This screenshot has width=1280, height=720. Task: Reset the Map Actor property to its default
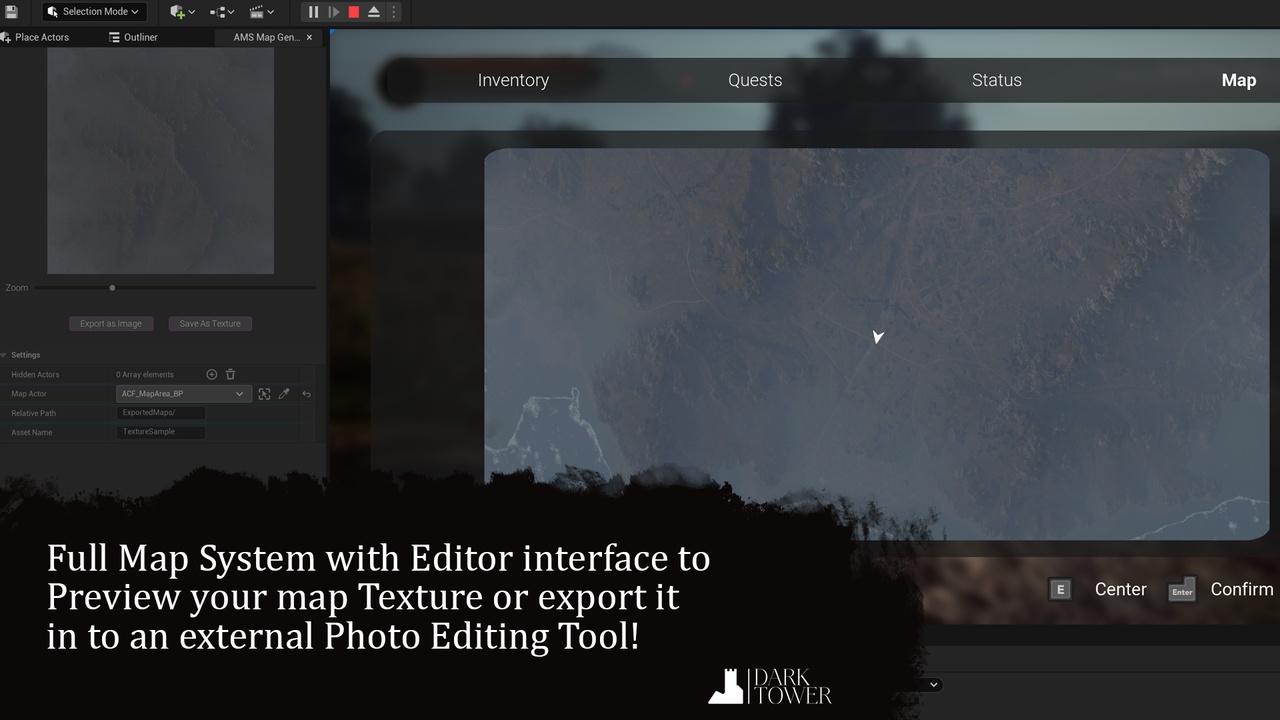tap(306, 394)
